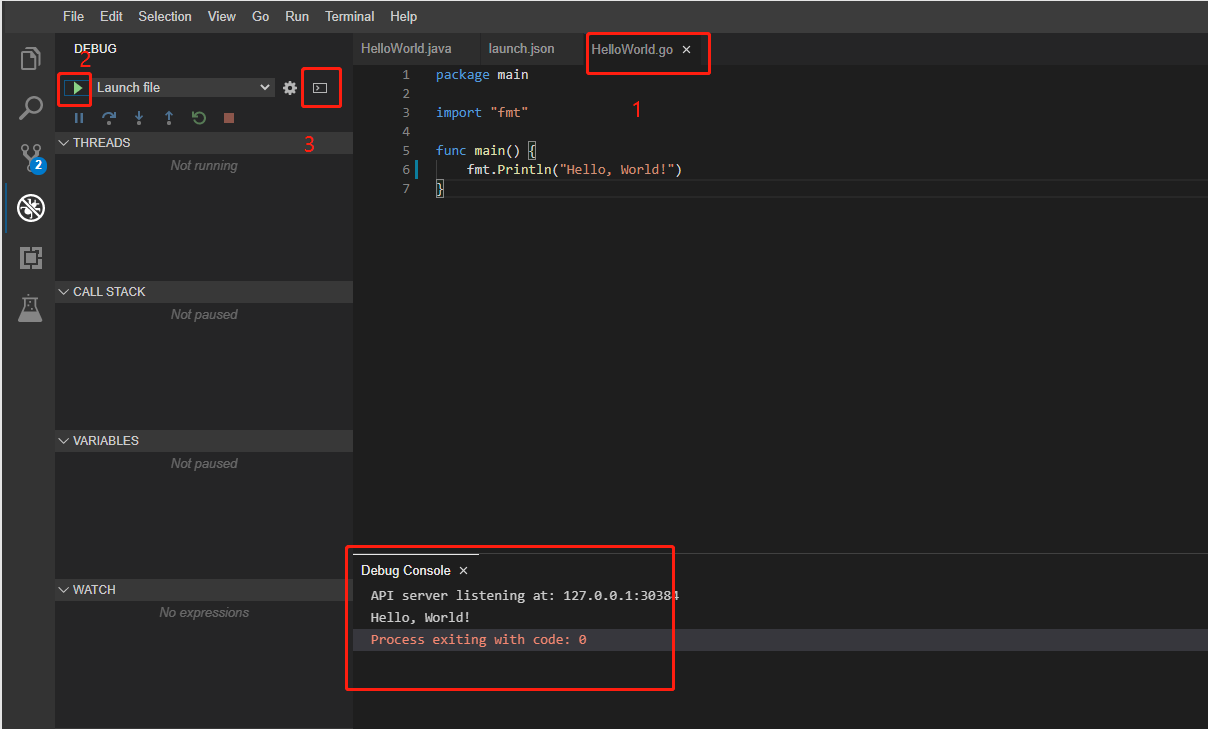Viewport: 1208px width, 729px height.
Task: Click the DEBUG panel title
Action: 95,48
